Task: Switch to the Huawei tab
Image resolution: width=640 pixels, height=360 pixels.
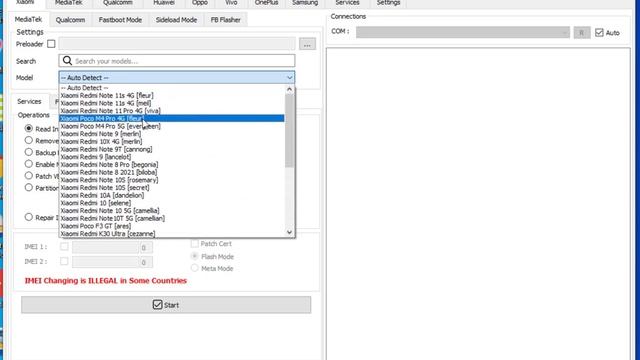Action: (x=164, y=3)
